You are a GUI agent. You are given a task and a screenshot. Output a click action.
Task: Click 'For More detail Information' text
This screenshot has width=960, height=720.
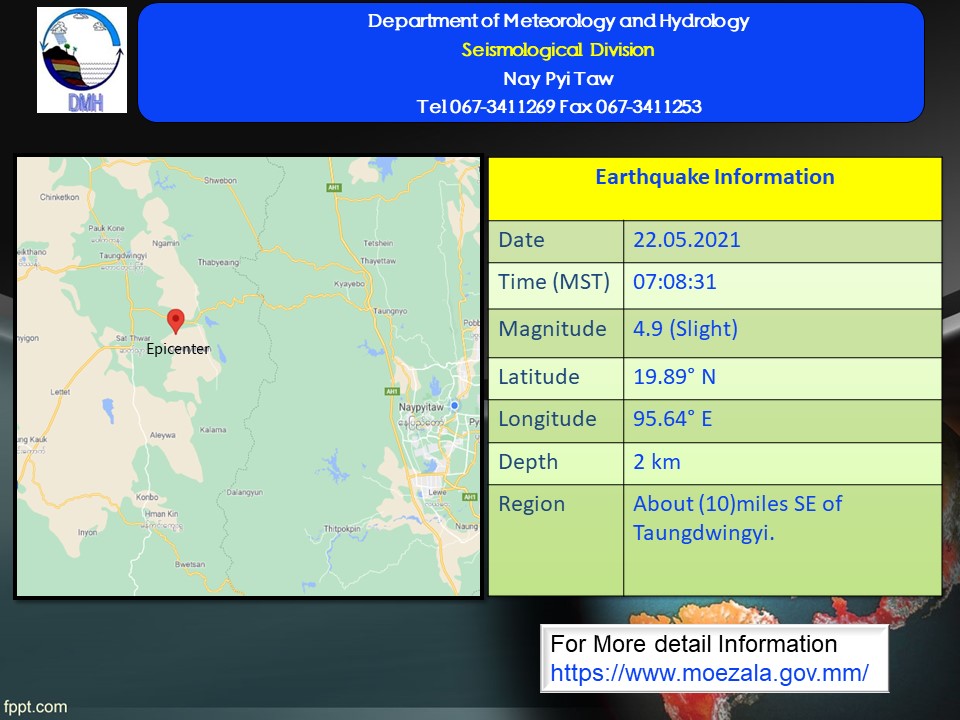point(693,644)
